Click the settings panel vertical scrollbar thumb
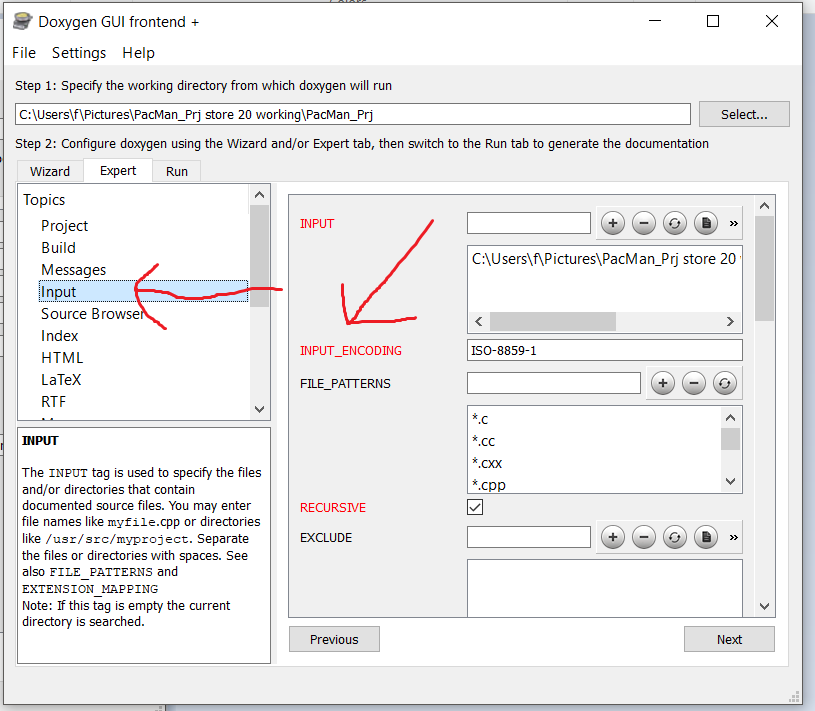 tap(764, 269)
